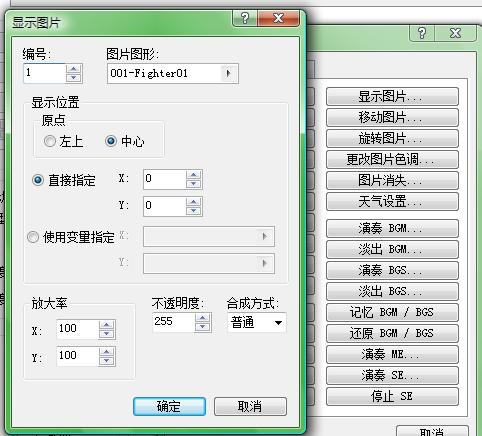Increase the direct position Y value
Image resolution: width=482 pixels, height=436 pixels.
[x=194, y=202]
